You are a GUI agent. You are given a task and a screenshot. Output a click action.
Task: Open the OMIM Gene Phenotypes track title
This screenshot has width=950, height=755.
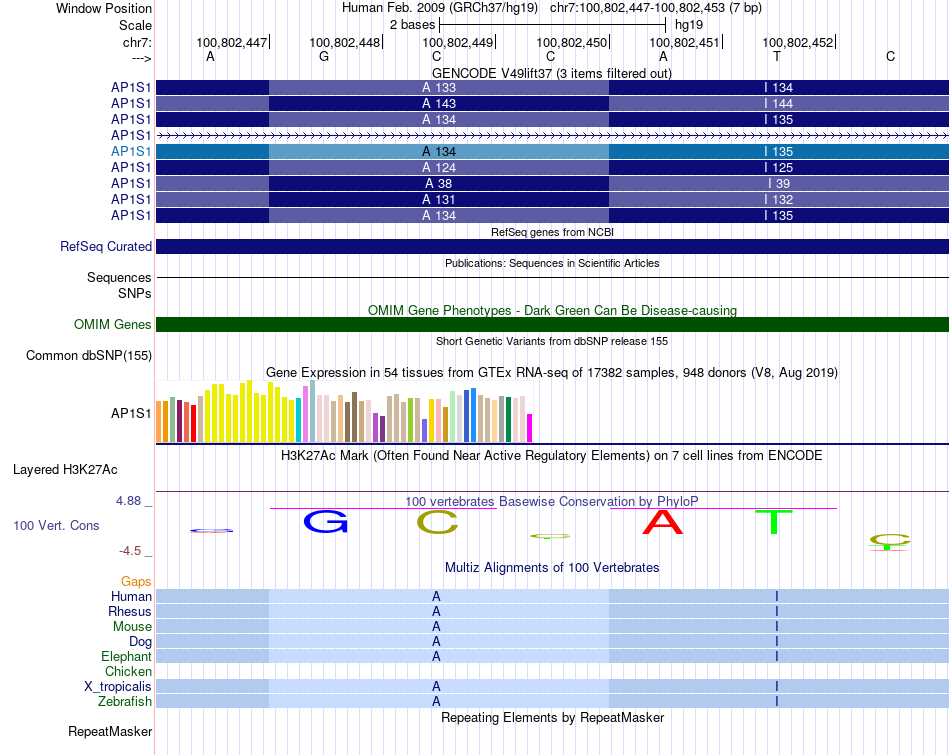[552, 310]
